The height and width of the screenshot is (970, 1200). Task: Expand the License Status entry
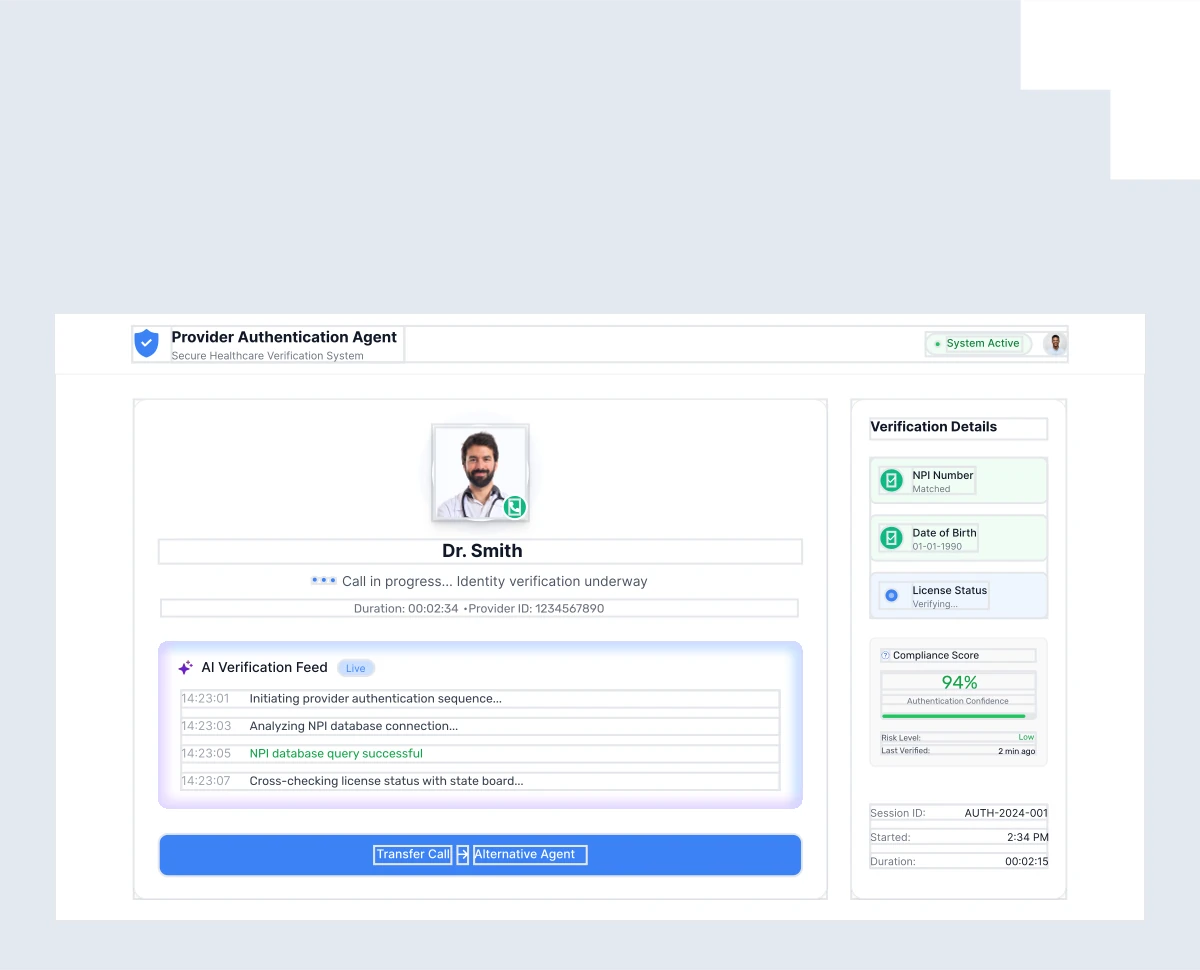coord(957,594)
